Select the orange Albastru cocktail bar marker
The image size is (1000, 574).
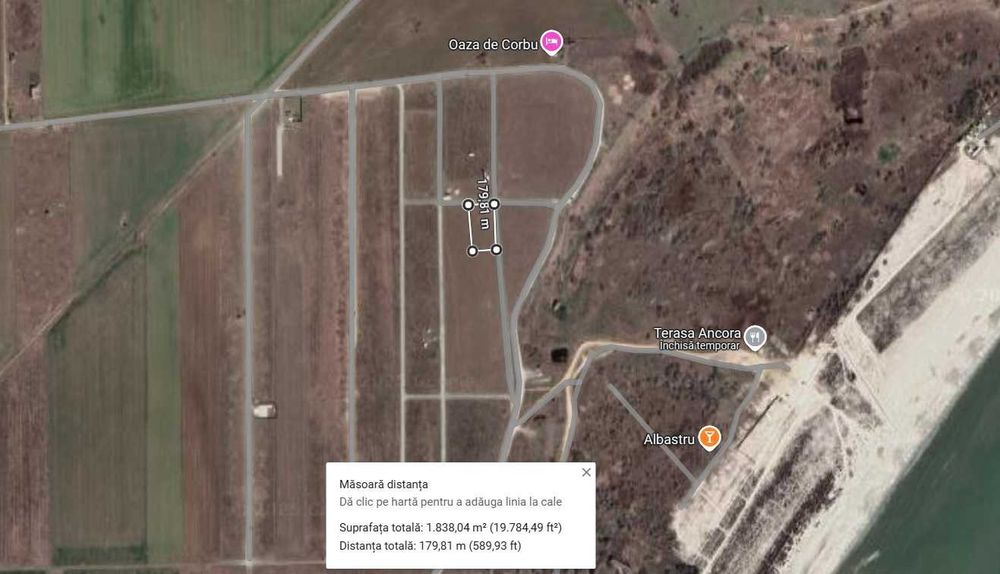709,438
